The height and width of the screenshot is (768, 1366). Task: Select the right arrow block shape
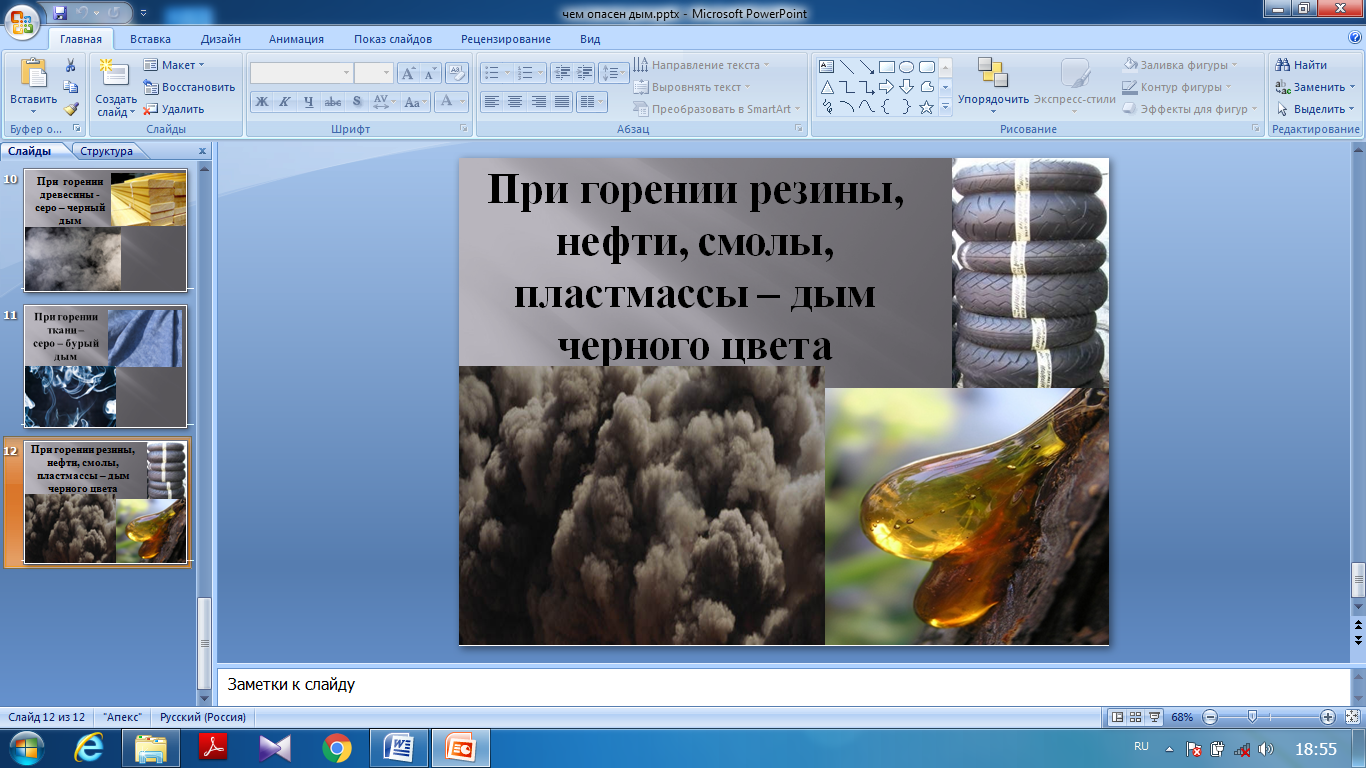[886, 87]
